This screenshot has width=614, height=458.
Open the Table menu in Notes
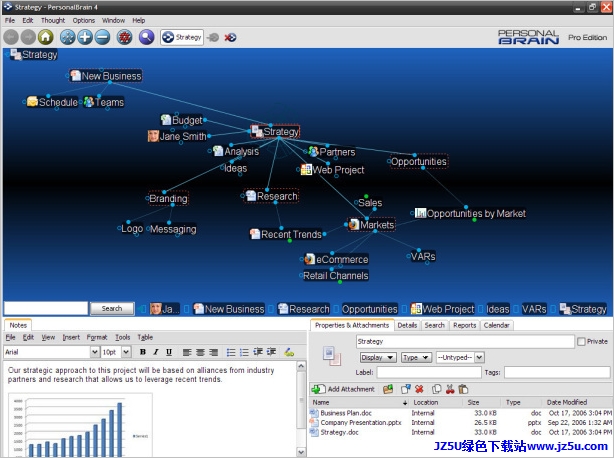tap(145, 337)
